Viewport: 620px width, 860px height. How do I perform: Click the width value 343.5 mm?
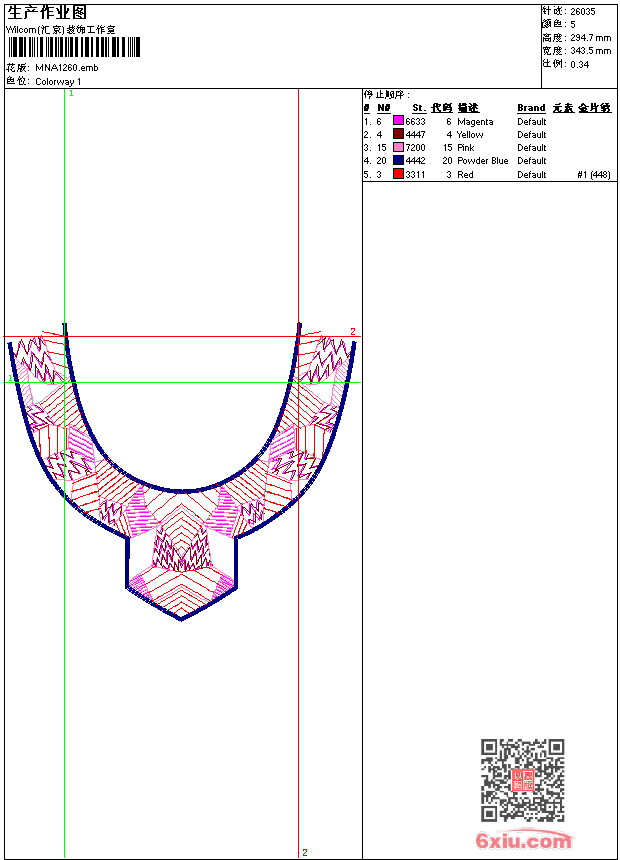click(591, 51)
